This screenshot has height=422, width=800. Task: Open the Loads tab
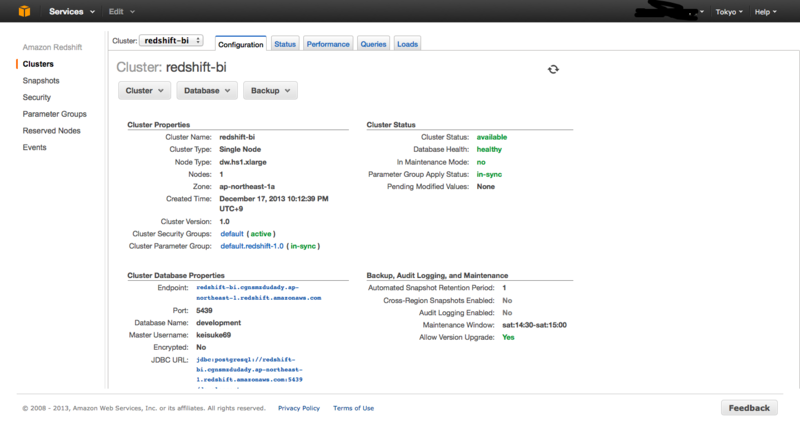coord(407,44)
